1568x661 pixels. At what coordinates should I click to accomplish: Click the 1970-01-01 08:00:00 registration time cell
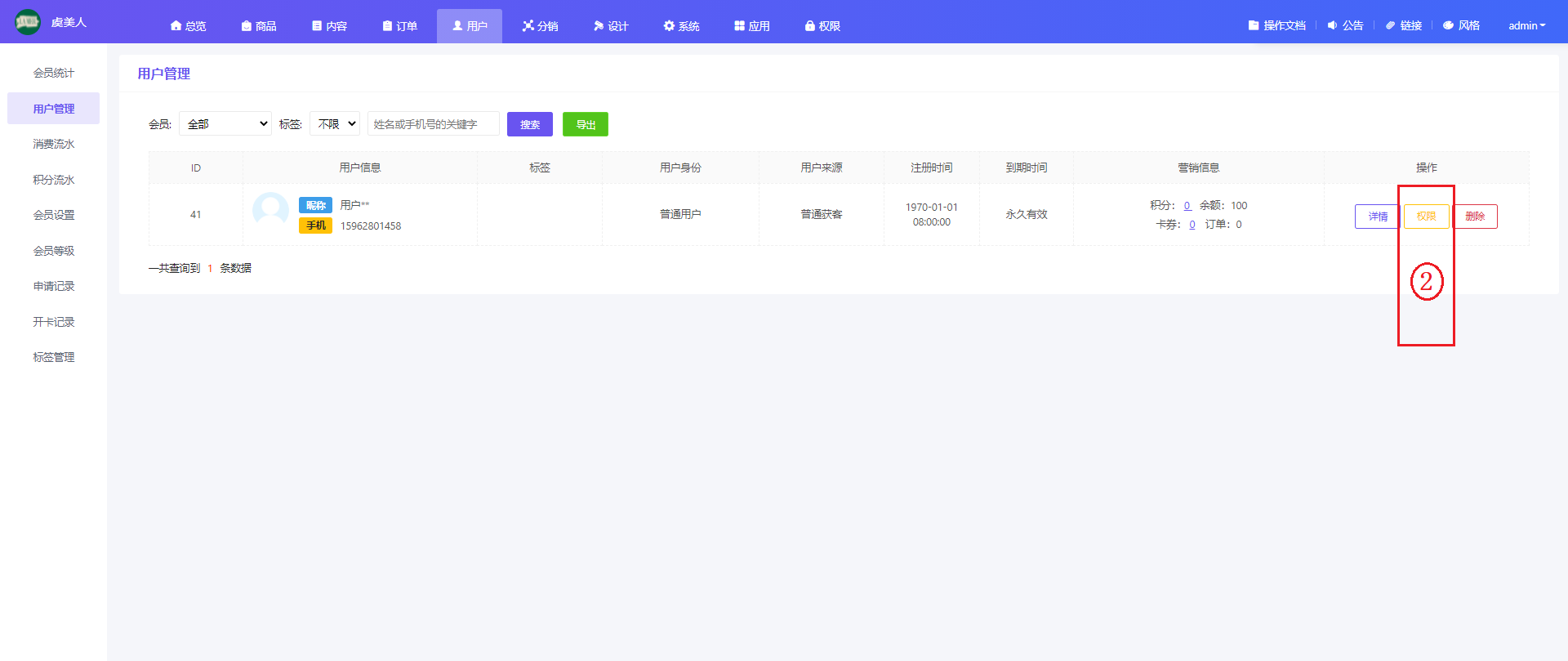pyautogui.click(x=932, y=214)
